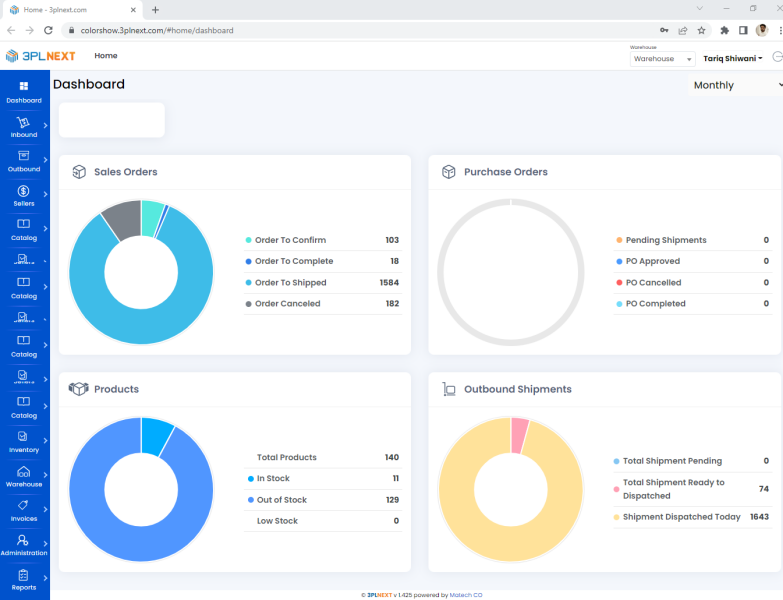
Task: Open the Warehouse building icon
Action: [x=23, y=472]
